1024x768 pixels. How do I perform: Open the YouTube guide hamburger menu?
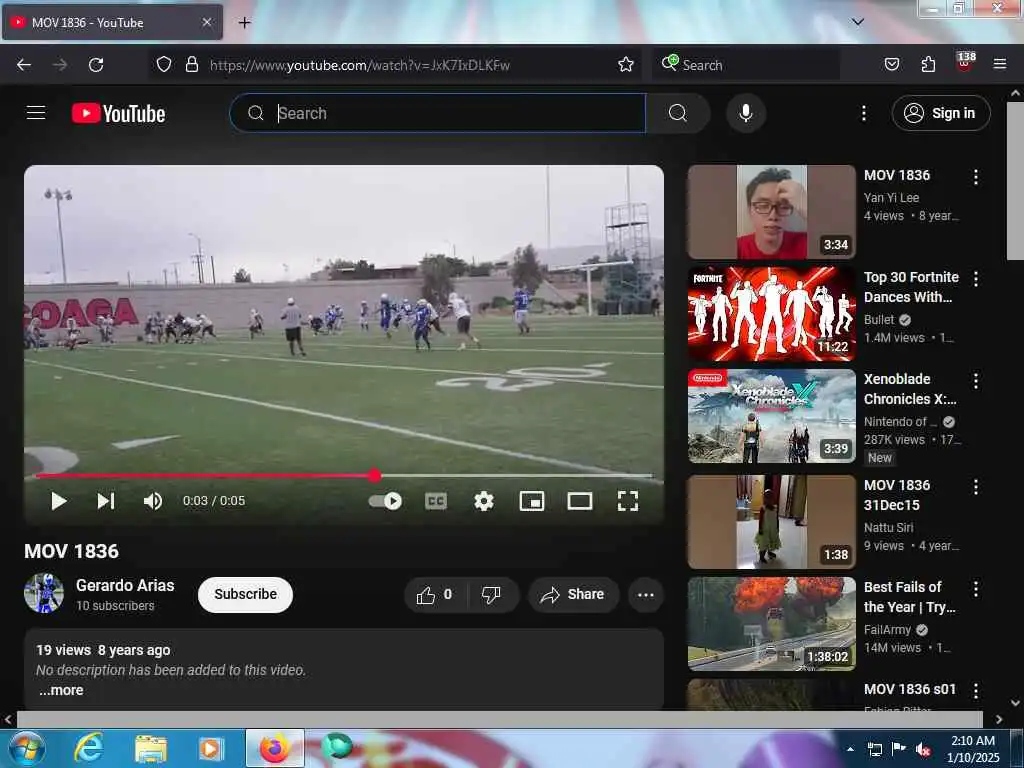pyautogui.click(x=36, y=113)
